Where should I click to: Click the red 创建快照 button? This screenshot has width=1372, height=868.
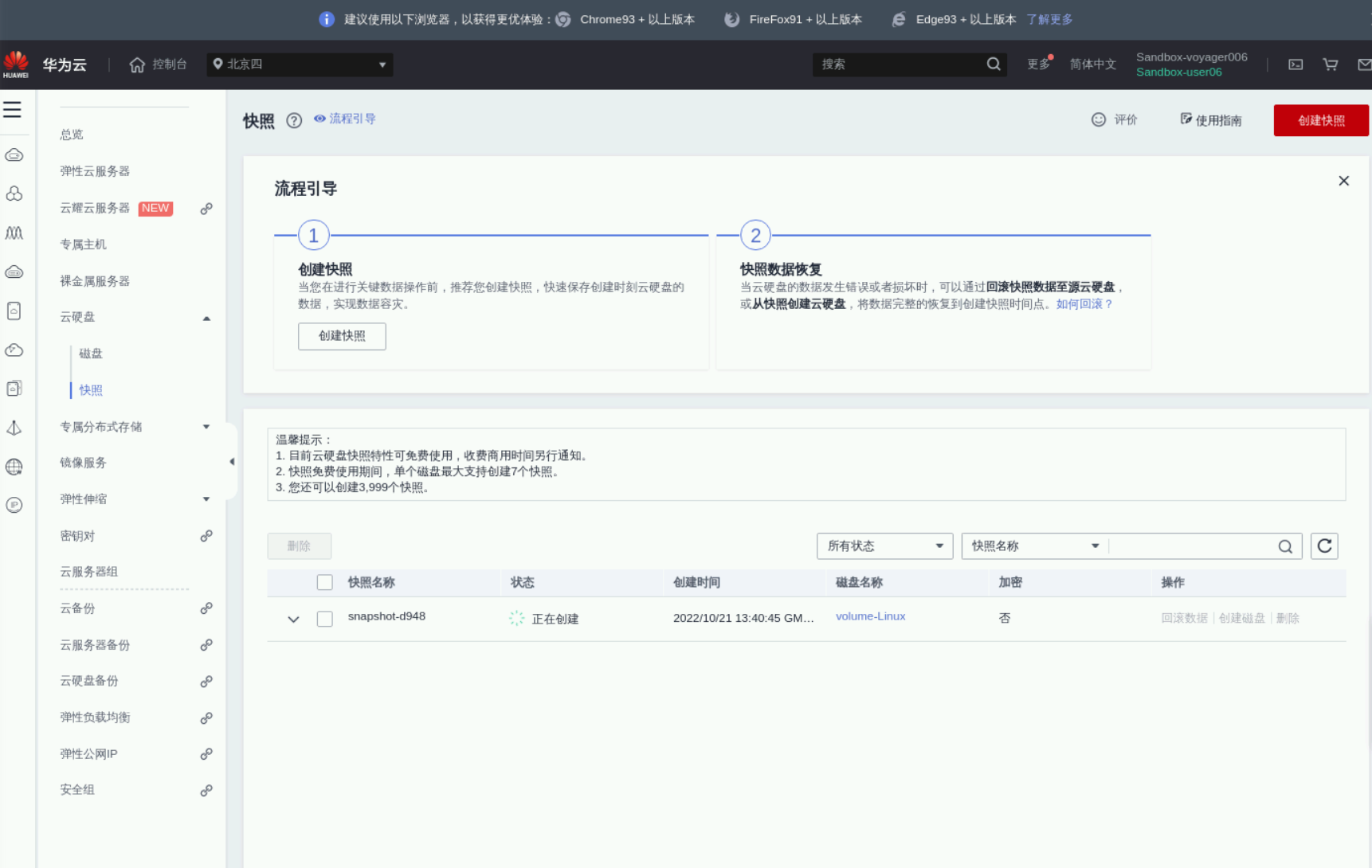[1321, 120]
